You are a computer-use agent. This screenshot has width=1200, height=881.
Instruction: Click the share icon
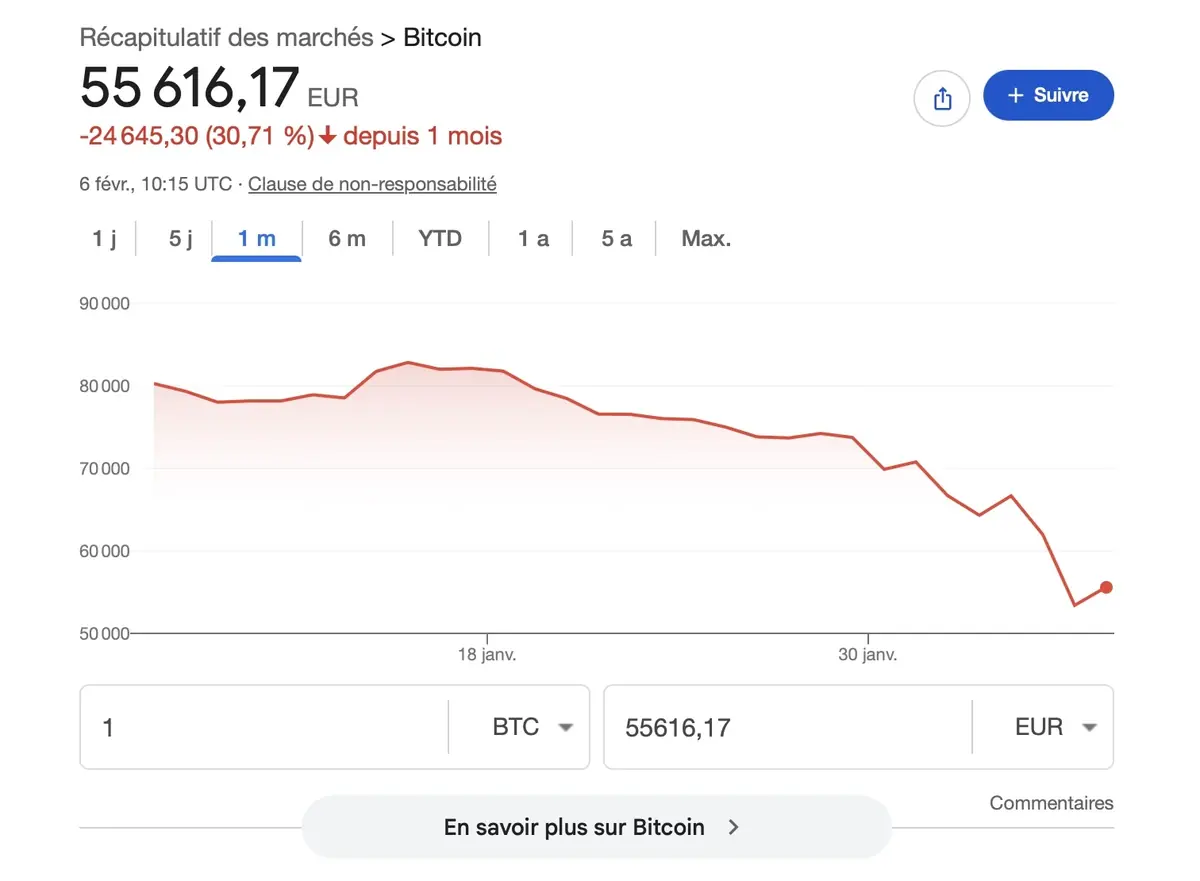tap(941, 98)
